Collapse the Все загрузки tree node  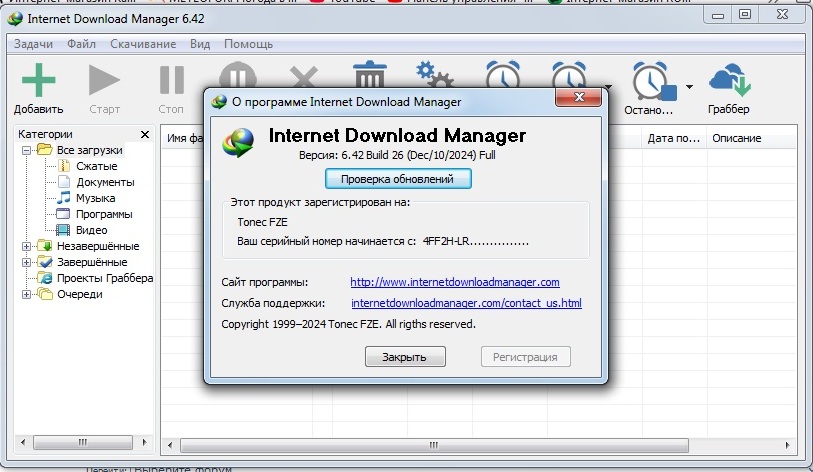tap(26, 150)
